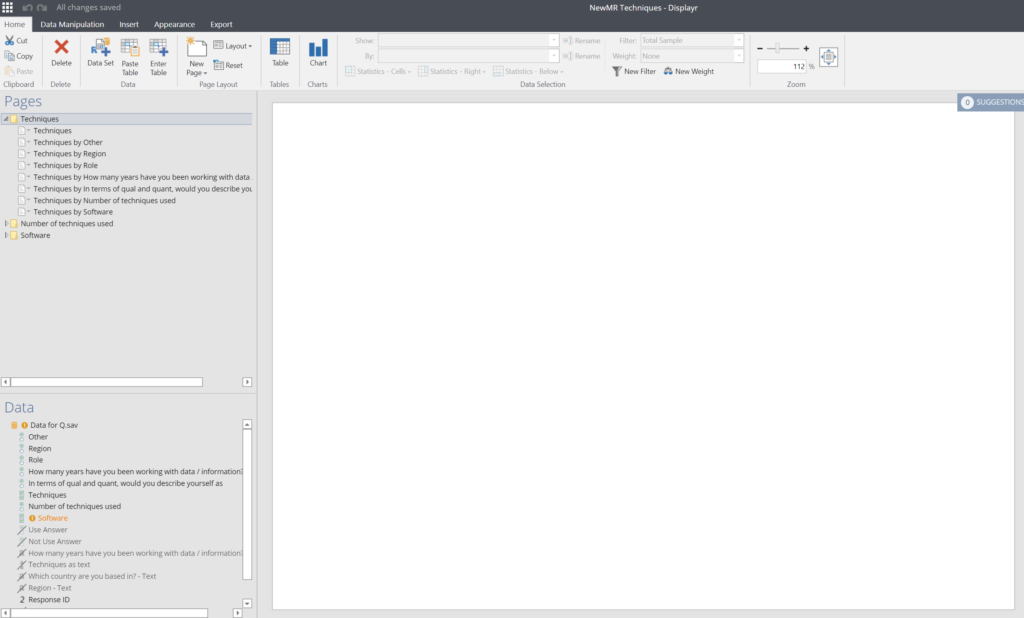Collapse the Techniques folder in Pages
The image size is (1024, 618).
(x=6, y=119)
